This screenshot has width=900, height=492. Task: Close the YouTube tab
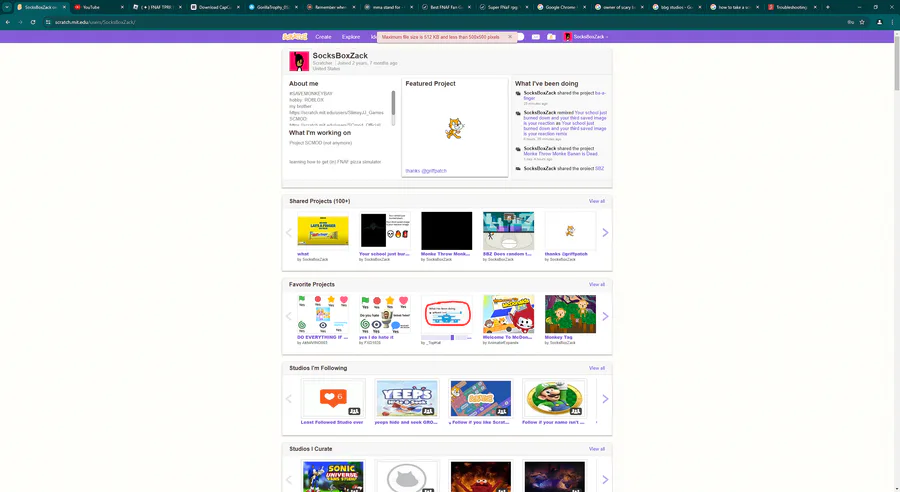pyautogui.click(x=122, y=7)
